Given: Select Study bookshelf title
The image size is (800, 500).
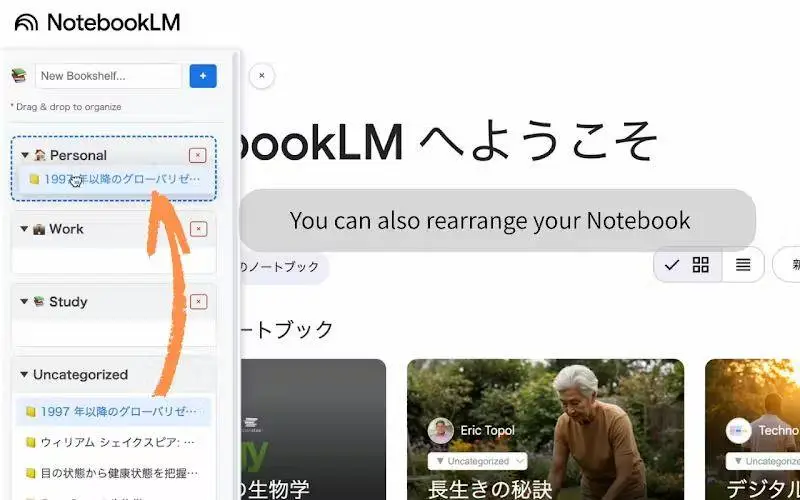Looking at the screenshot, I should pos(68,302).
